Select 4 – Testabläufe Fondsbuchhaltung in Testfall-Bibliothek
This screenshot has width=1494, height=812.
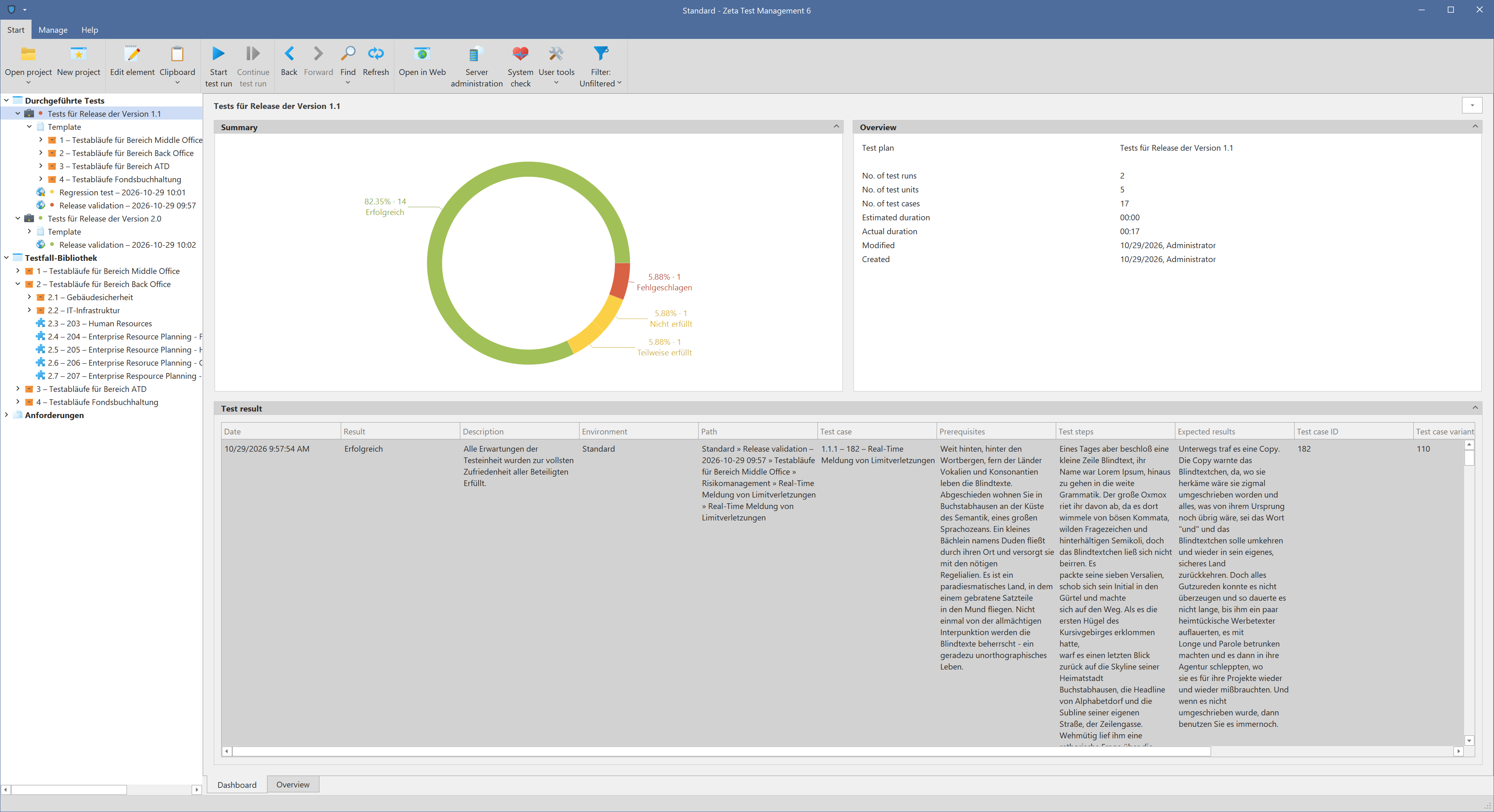click(97, 402)
